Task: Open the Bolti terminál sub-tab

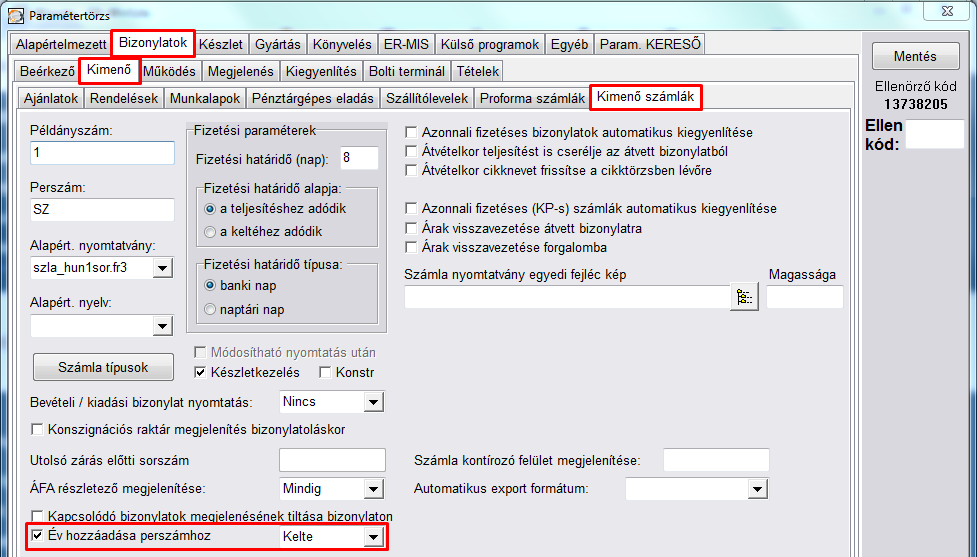Action: [407, 72]
